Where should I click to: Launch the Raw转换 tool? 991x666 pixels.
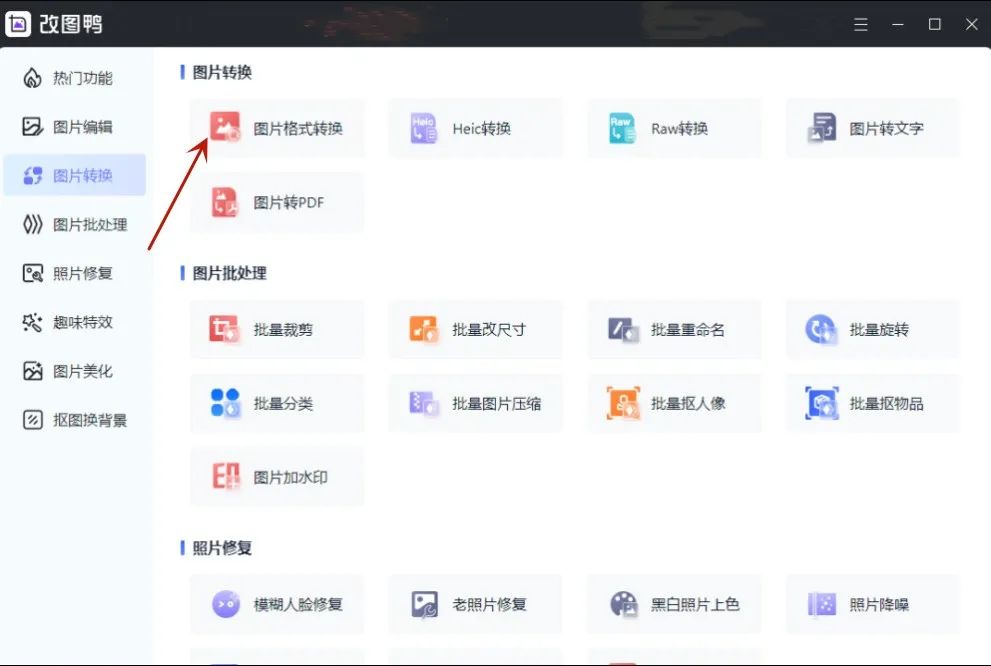(x=673, y=128)
